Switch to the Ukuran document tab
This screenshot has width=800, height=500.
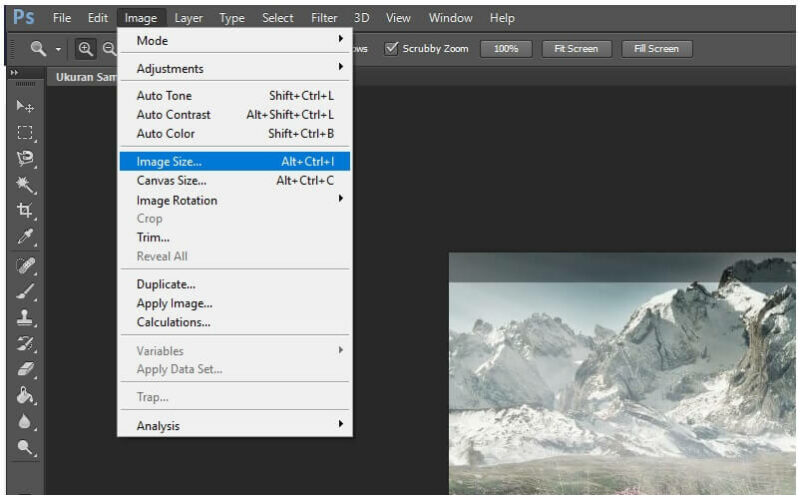tap(83, 77)
